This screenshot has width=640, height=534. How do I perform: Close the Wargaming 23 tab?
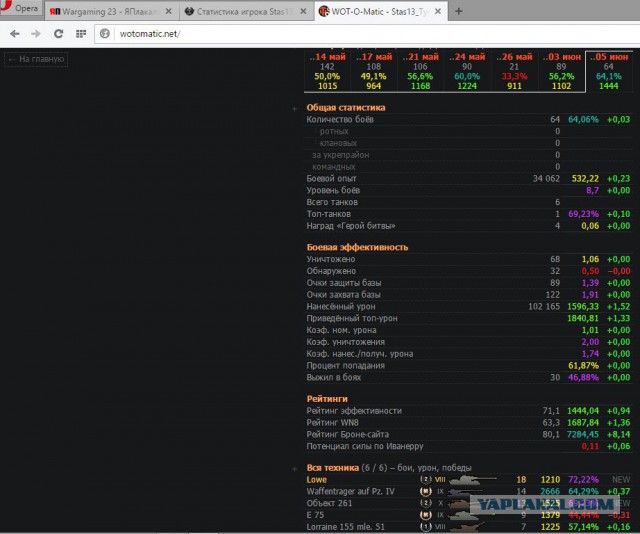[x=169, y=11]
